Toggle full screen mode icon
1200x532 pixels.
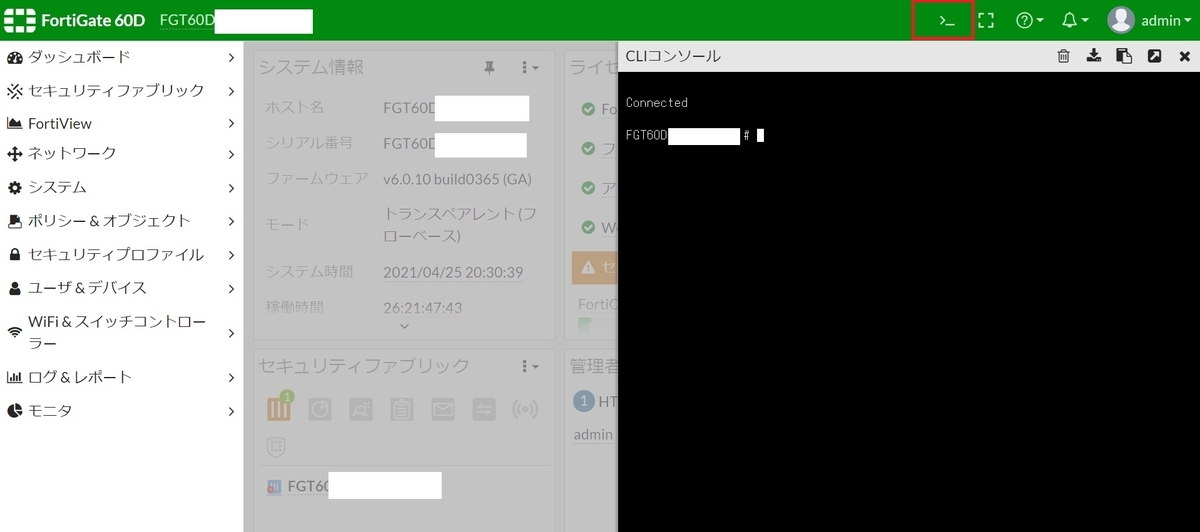point(986,20)
